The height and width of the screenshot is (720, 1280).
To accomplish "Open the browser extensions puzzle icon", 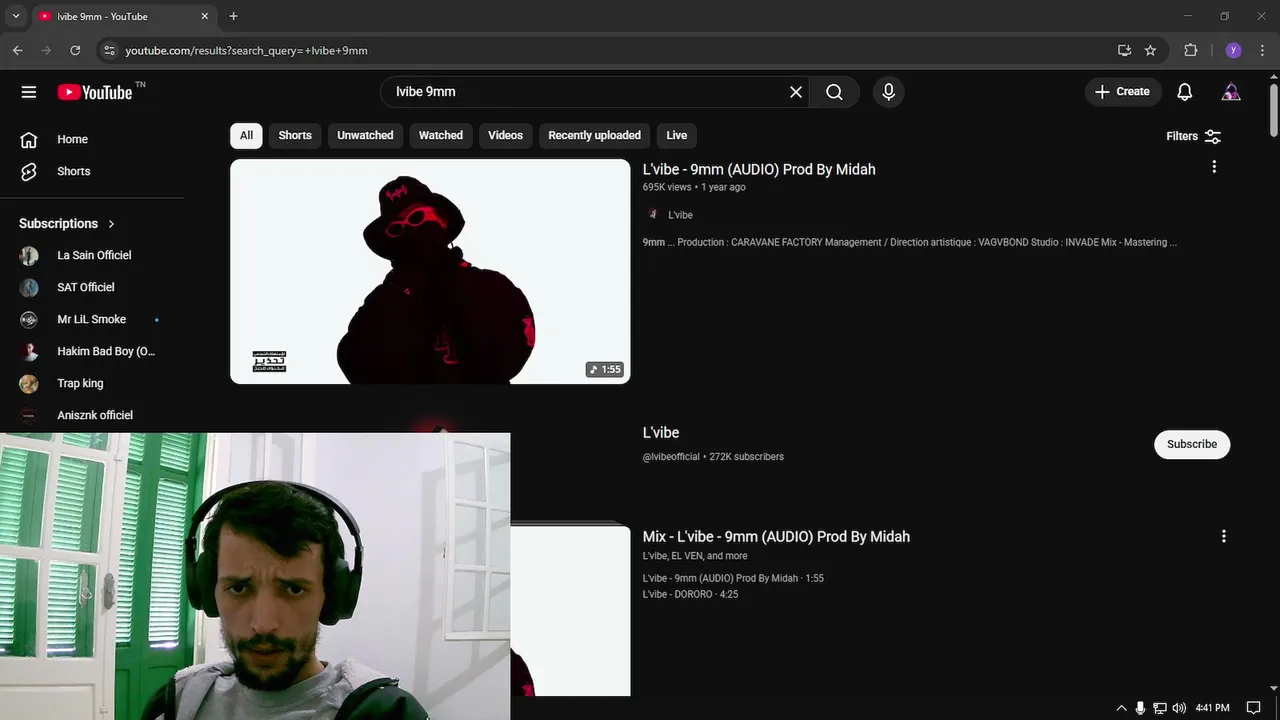I will tap(1190, 50).
